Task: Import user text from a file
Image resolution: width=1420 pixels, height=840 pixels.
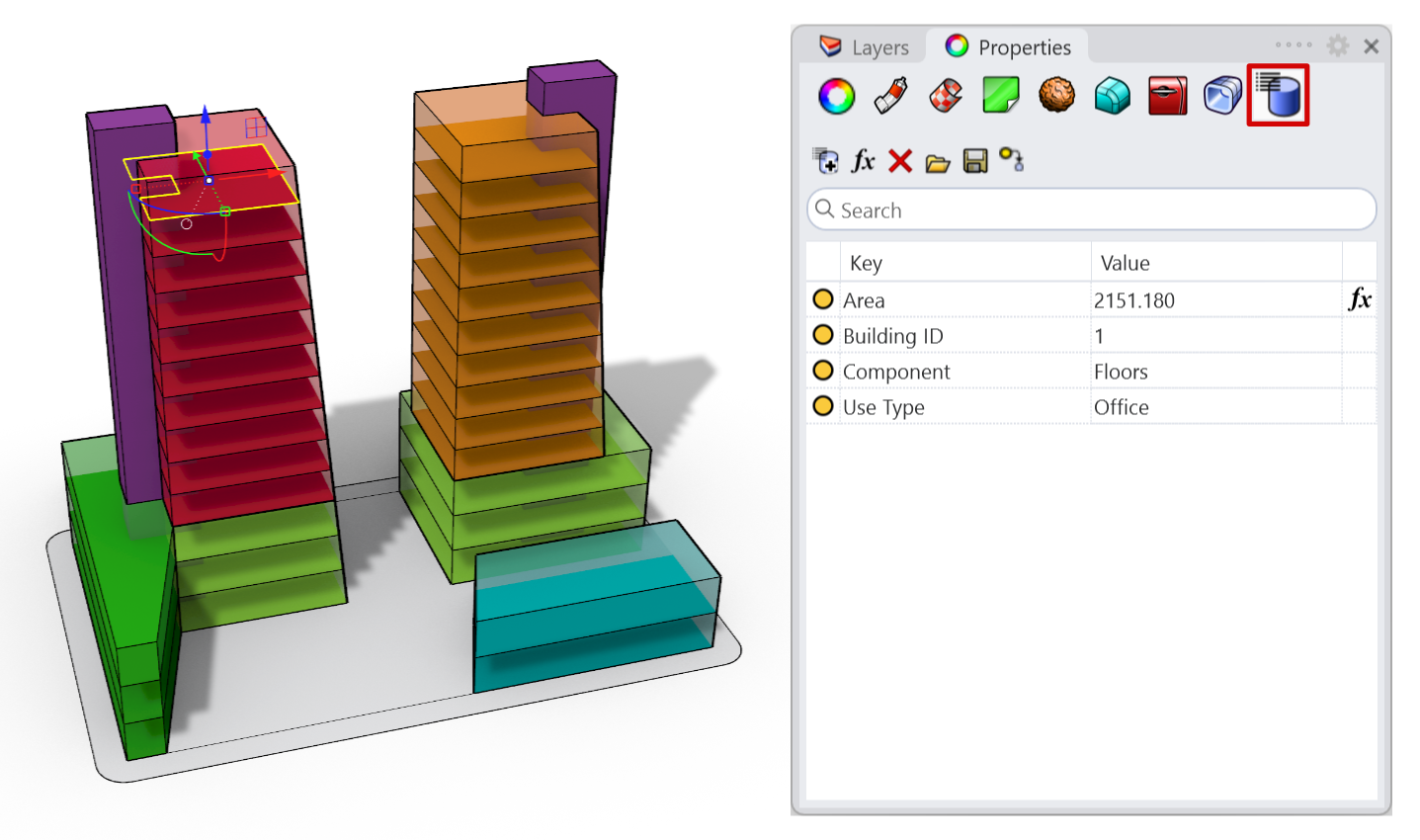Action: tap(936, 160)
